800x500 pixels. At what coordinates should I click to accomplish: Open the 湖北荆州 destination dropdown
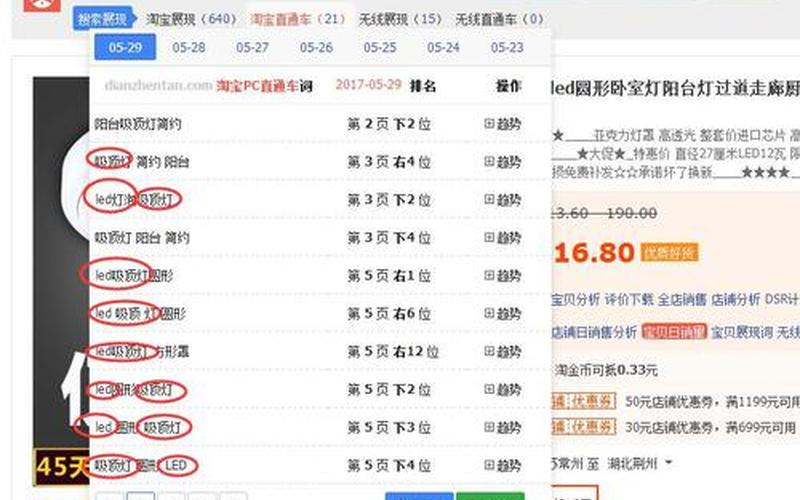[x=640, y=464]
